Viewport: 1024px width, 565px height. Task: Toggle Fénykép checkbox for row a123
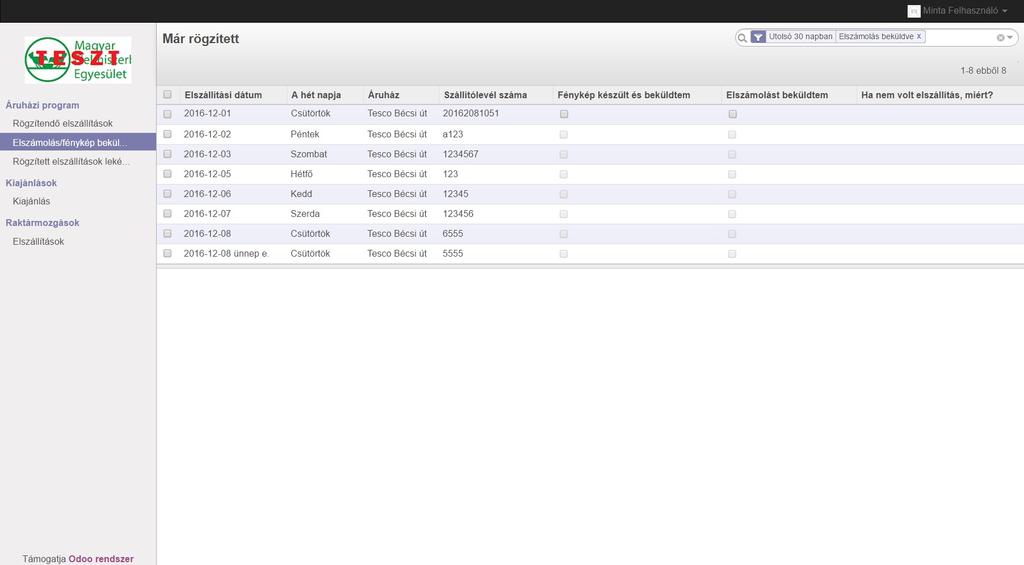564,134
